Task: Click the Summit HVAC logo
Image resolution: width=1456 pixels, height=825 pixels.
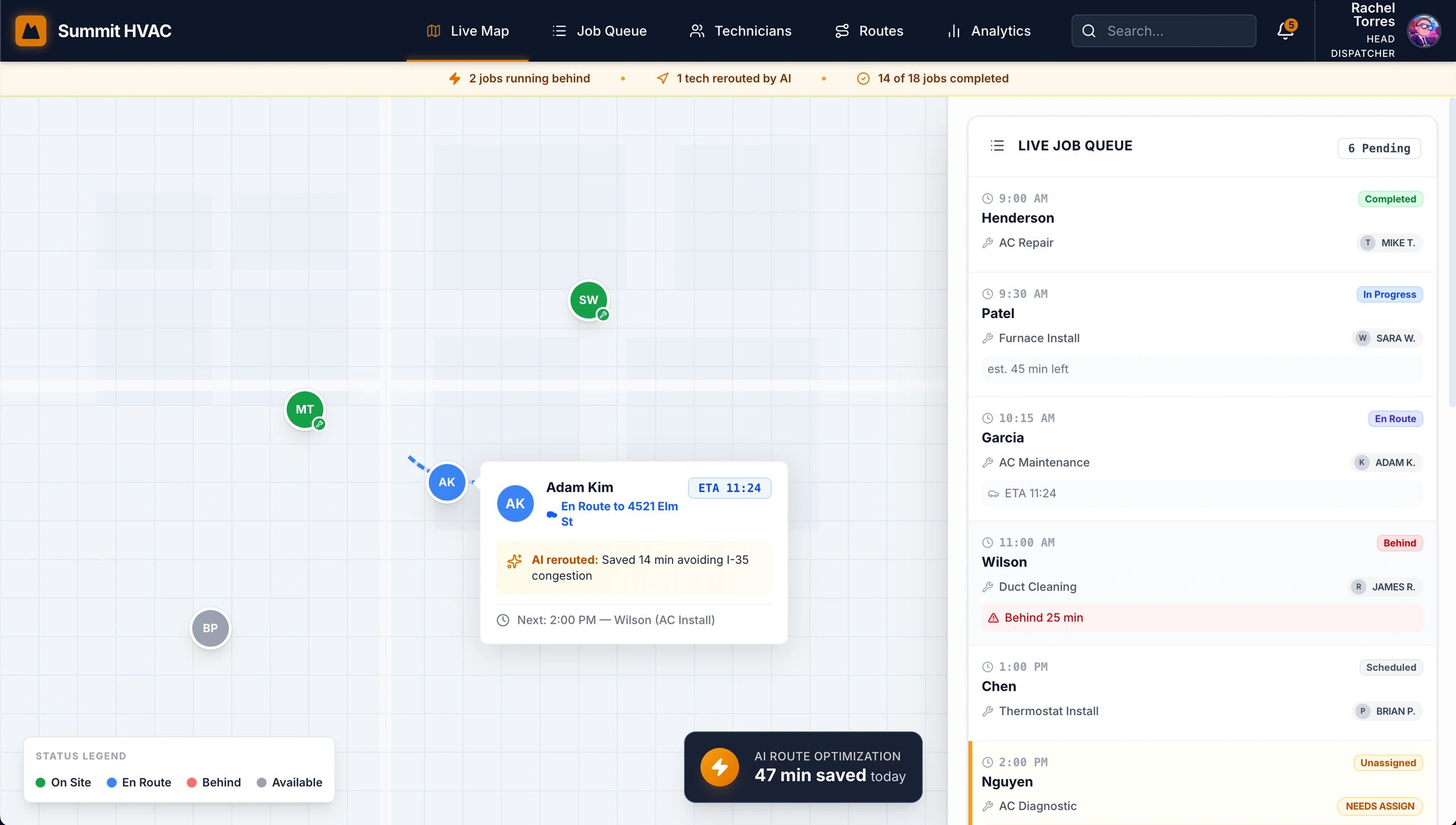Action: [31, 30]
